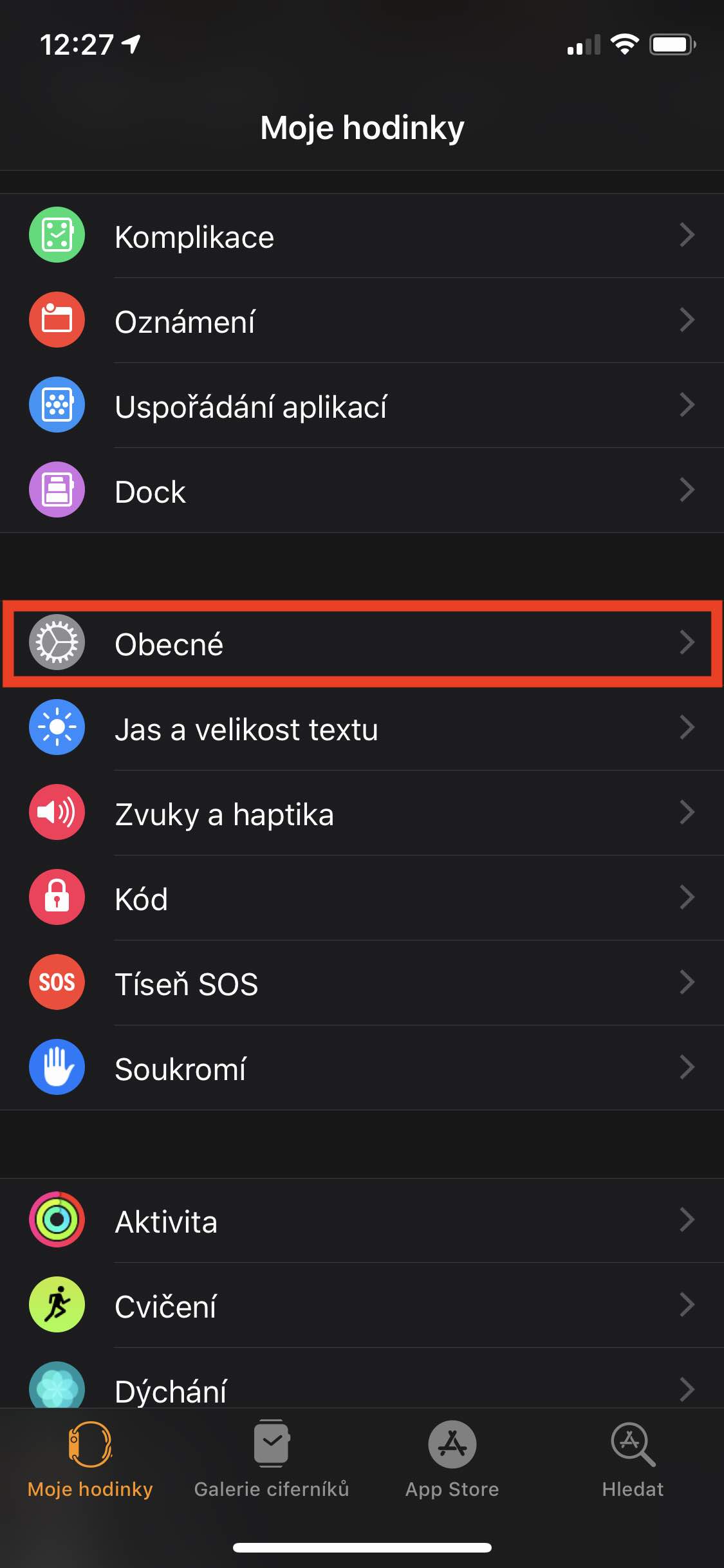The height and width of the screenshot is (1568, 724).
Task: Tap the red SOS icon
Action: click(57, 982)
